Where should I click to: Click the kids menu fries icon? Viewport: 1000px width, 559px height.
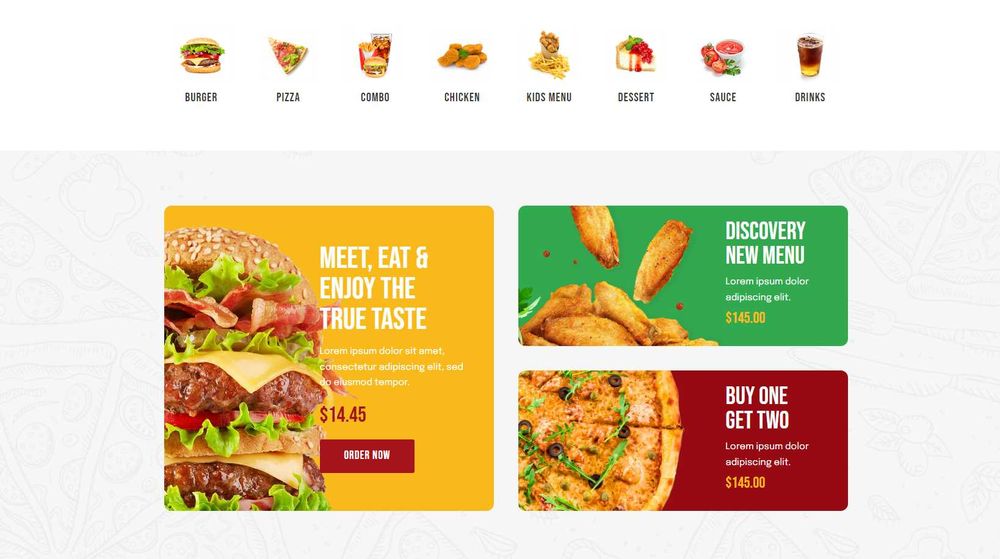coord(548,55)
